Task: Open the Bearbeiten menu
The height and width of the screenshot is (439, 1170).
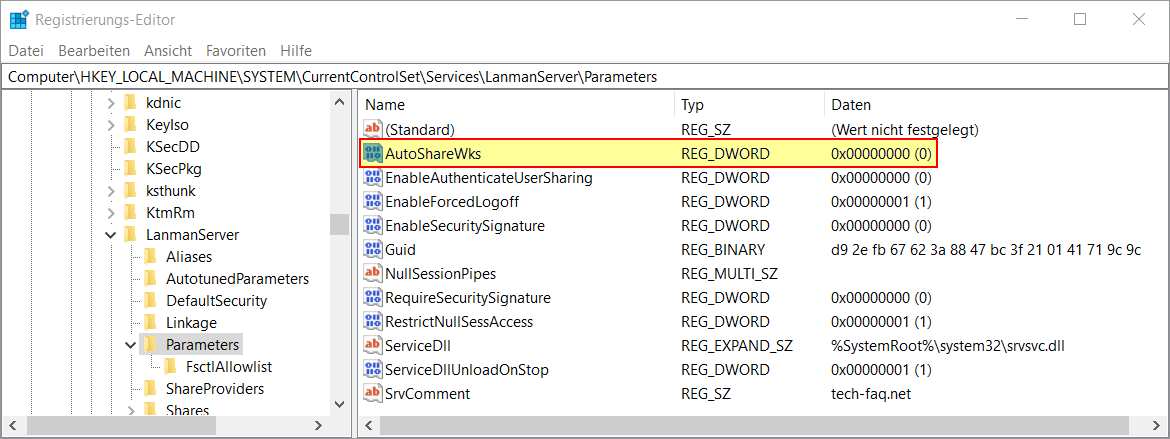Action: (x=94, y=50)
